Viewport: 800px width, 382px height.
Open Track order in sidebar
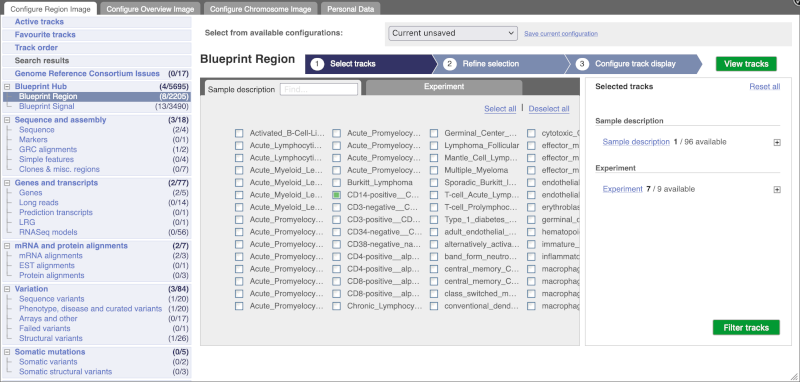(36, 47)
